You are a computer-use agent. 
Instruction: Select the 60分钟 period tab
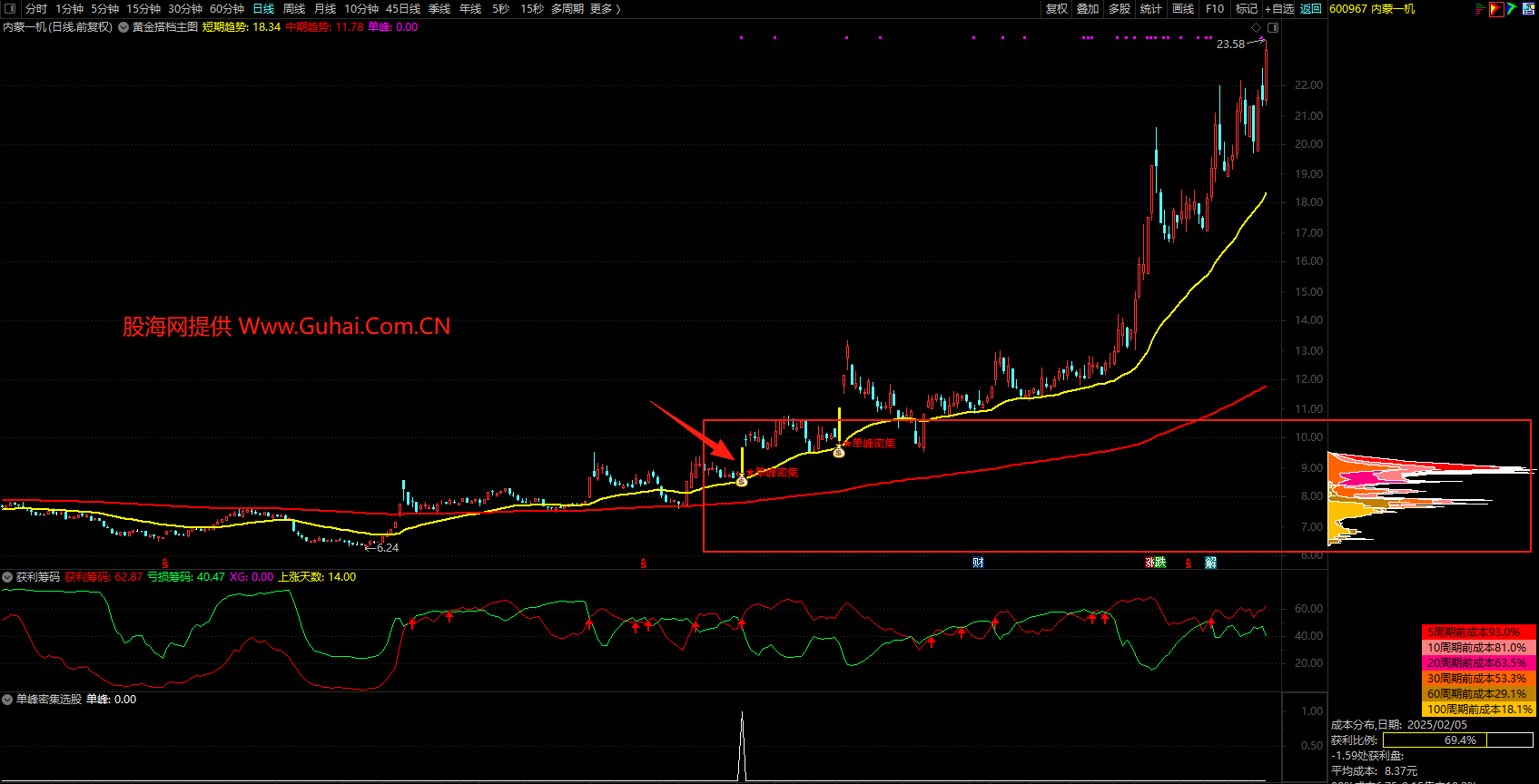[x=227, y=9]
